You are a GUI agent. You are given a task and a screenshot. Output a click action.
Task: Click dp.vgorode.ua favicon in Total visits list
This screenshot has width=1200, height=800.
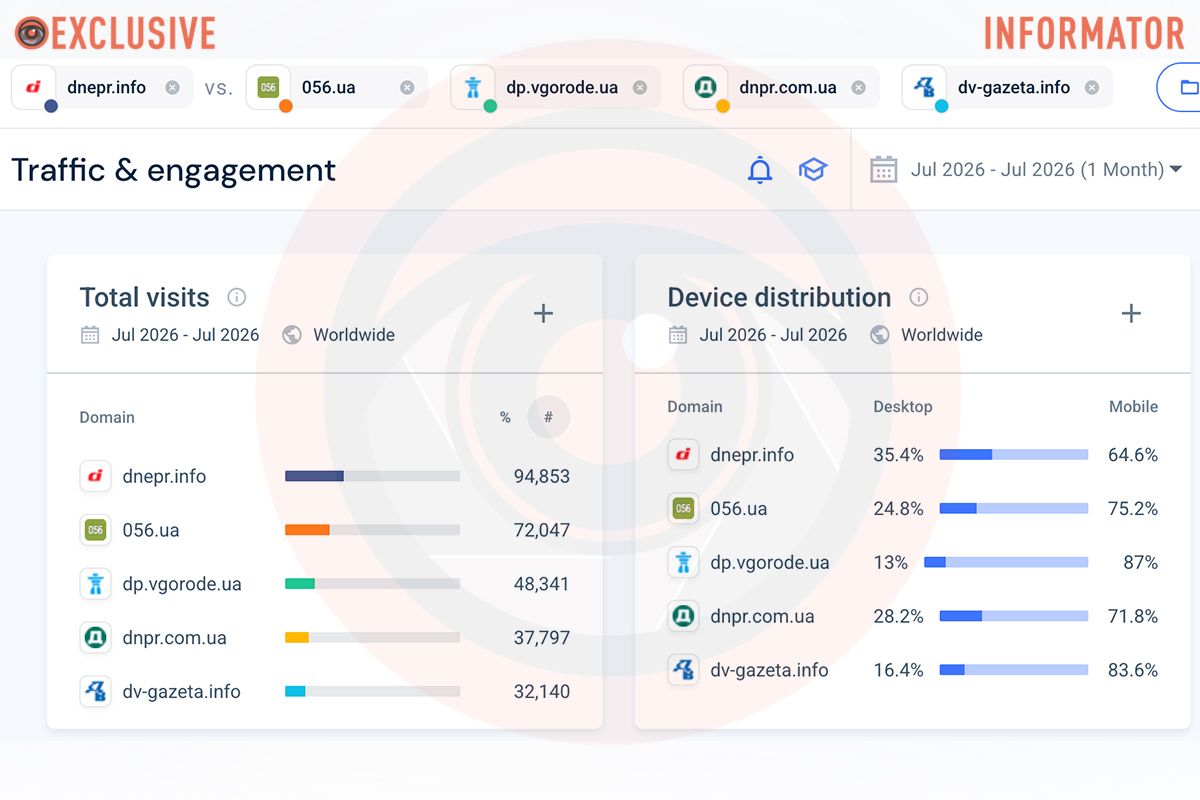point(96,584)
